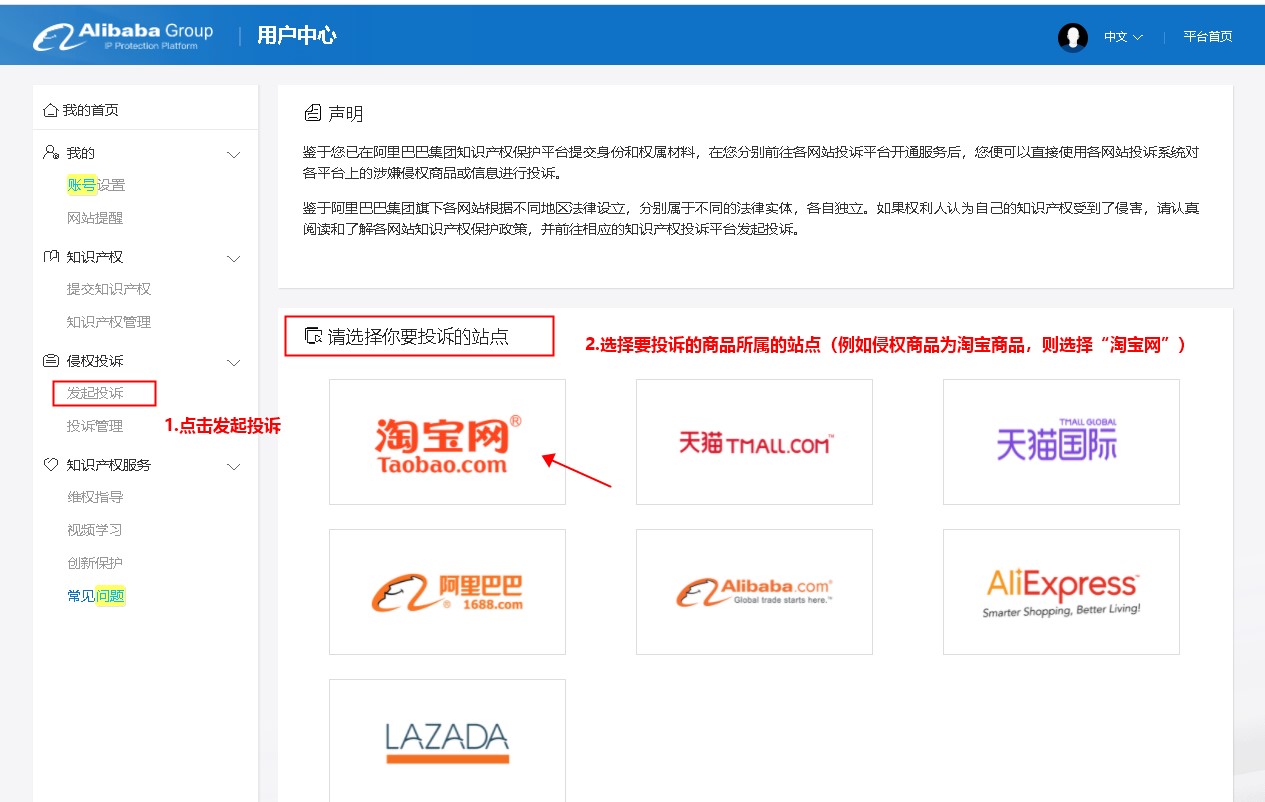Go to 我的首页 in sidebar
1265x802 pixels.
pyautogui.click(x=90, y=110)
